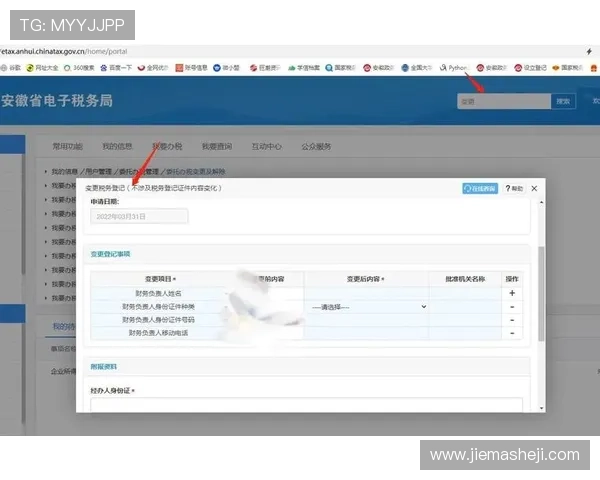600x480 pixels.
Task: Open the 学信档案 bookmark
Action: [x=304, y=68]
